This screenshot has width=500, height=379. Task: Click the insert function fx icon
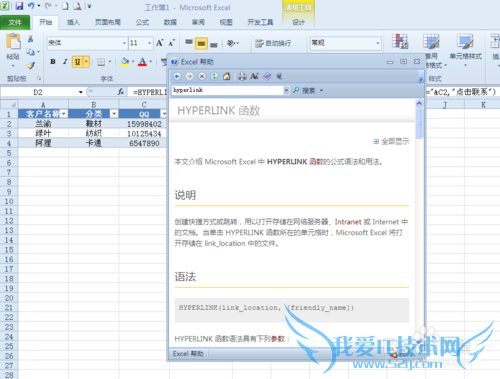pos(121,92)
